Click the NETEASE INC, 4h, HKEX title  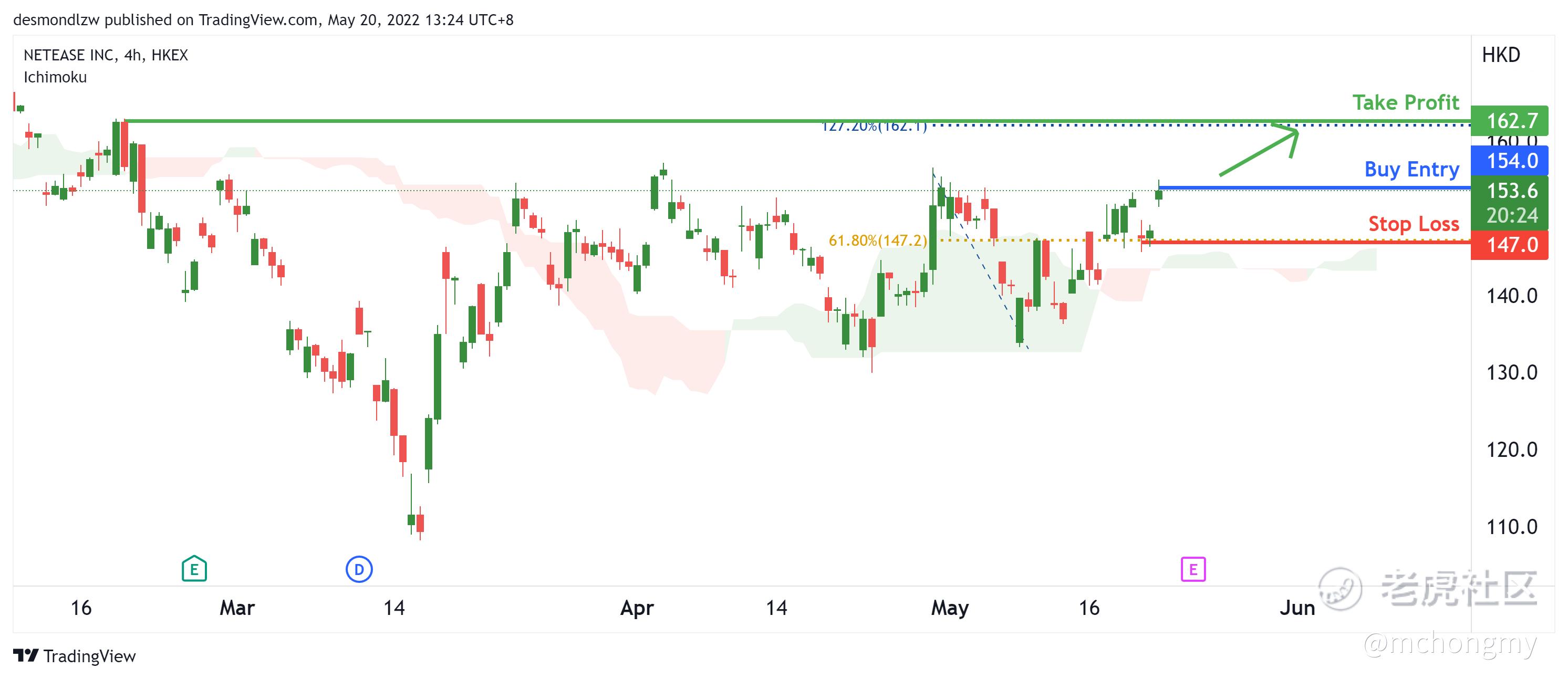tap(105, 55)
